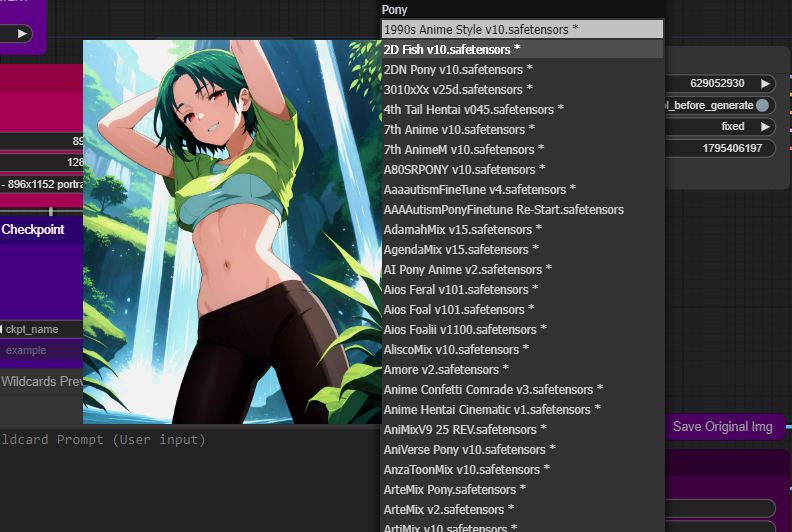Select AniMixV9 25 REV.safetensors
The image size is (792, 532).
(x=522, y=429)
